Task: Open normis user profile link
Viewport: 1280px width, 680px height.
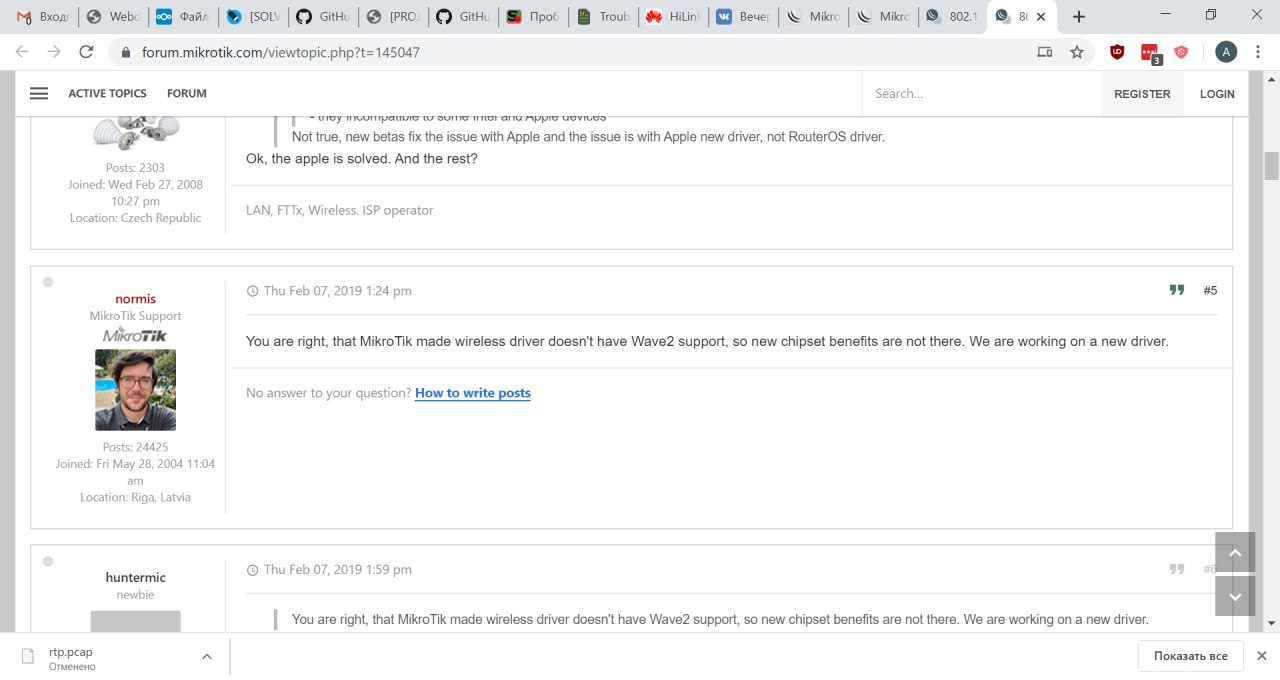Action: 135,298
